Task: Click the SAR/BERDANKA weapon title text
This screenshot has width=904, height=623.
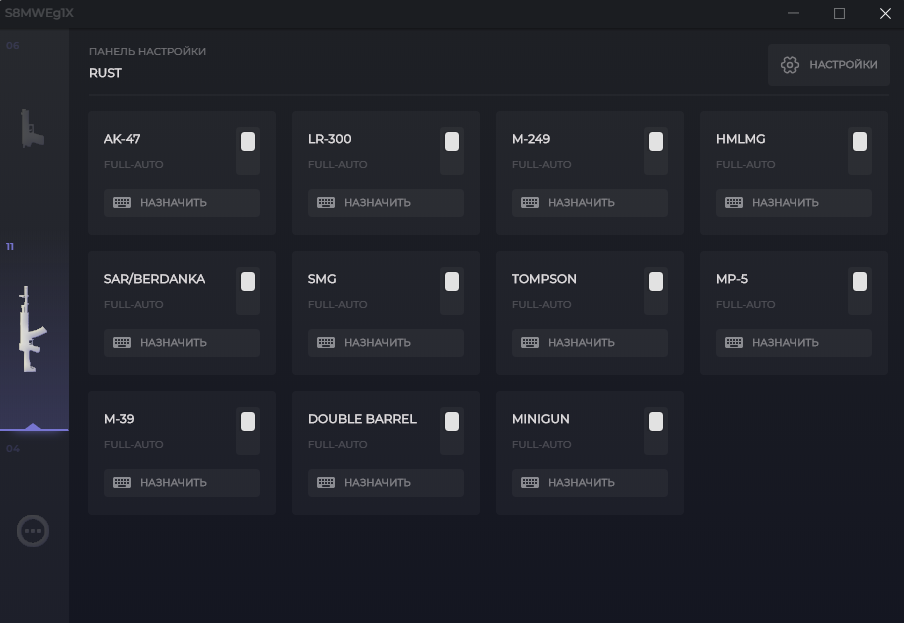Action: coord(155,279)
